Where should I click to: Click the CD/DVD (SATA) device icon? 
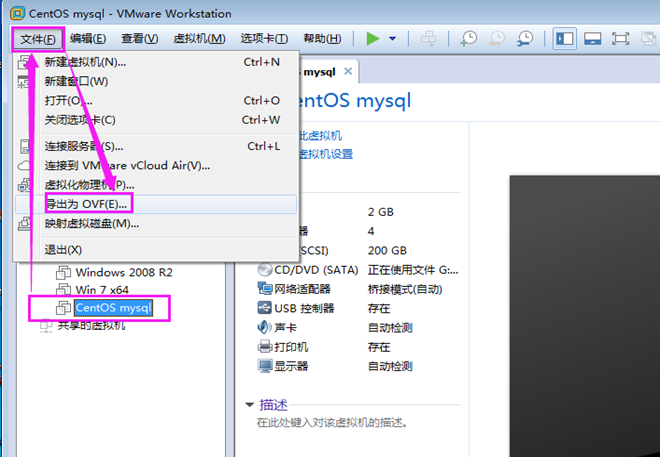pos(265,269)
